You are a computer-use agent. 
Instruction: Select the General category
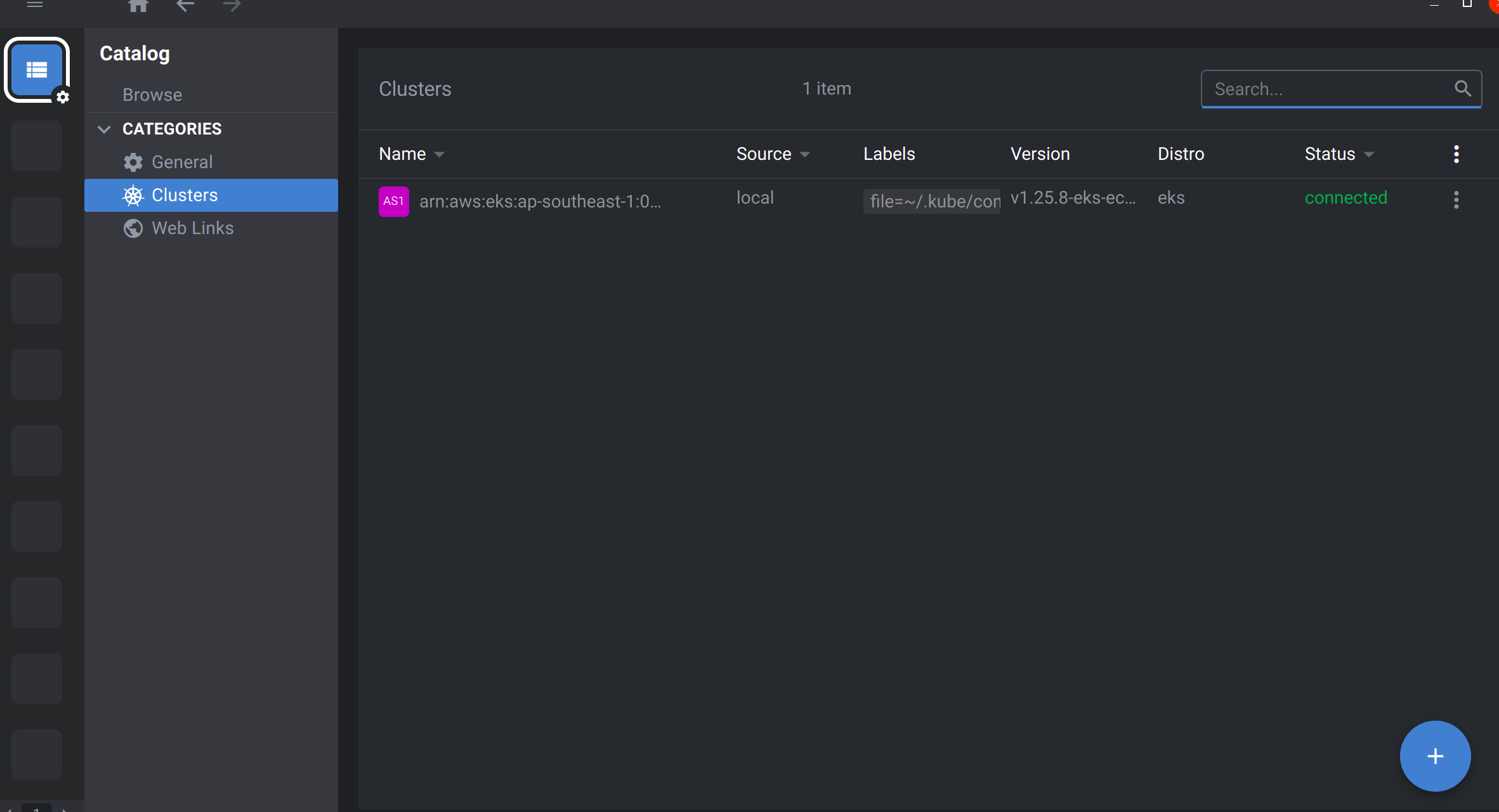click(x=182, y=162)
